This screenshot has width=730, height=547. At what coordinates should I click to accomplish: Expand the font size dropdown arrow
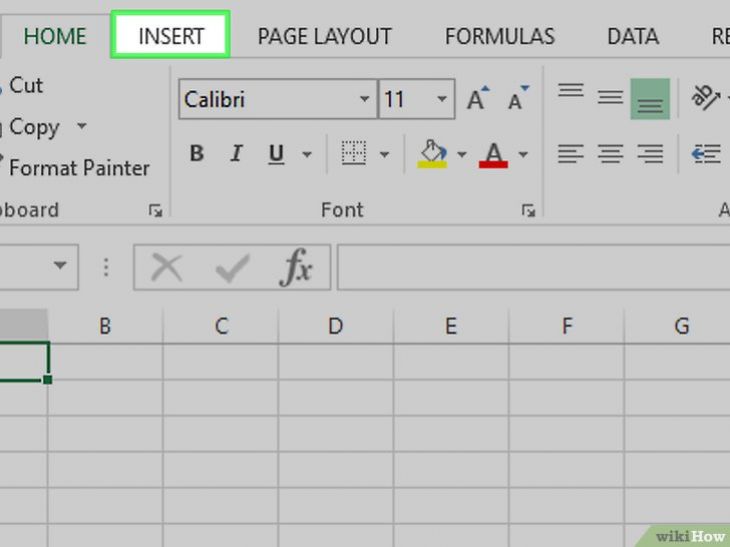[442, 99]
